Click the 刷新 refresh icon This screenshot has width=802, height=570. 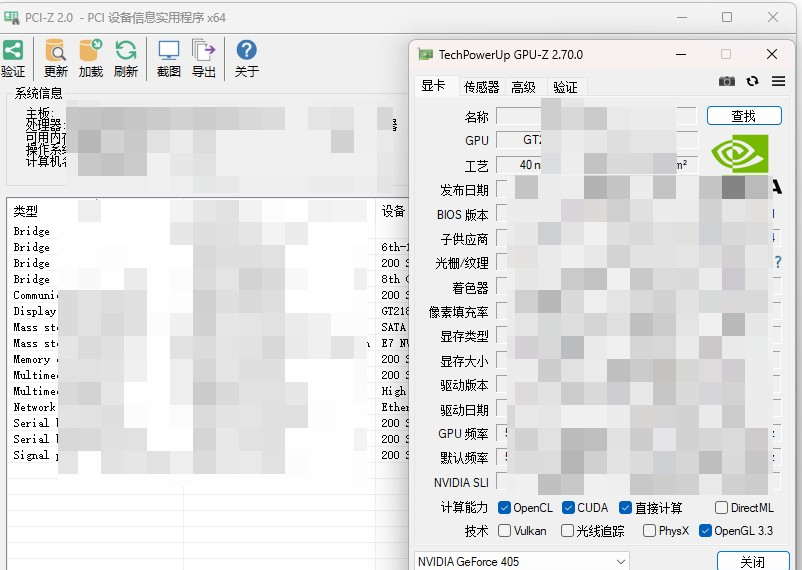tap(126, 50)
